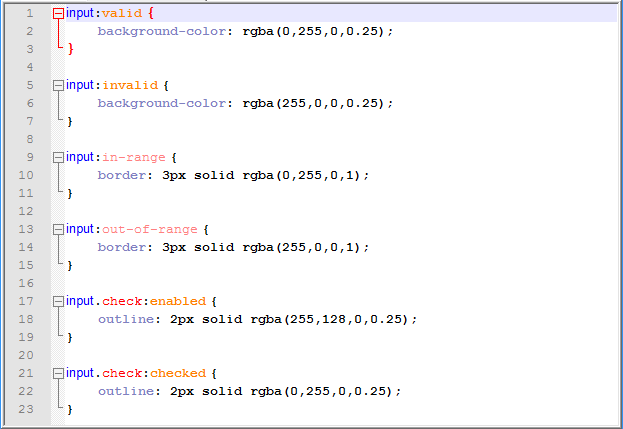The width and height of the screenshot is (623, 429).
Task: Click 'border' property on line 10
Action: [122, 175]
